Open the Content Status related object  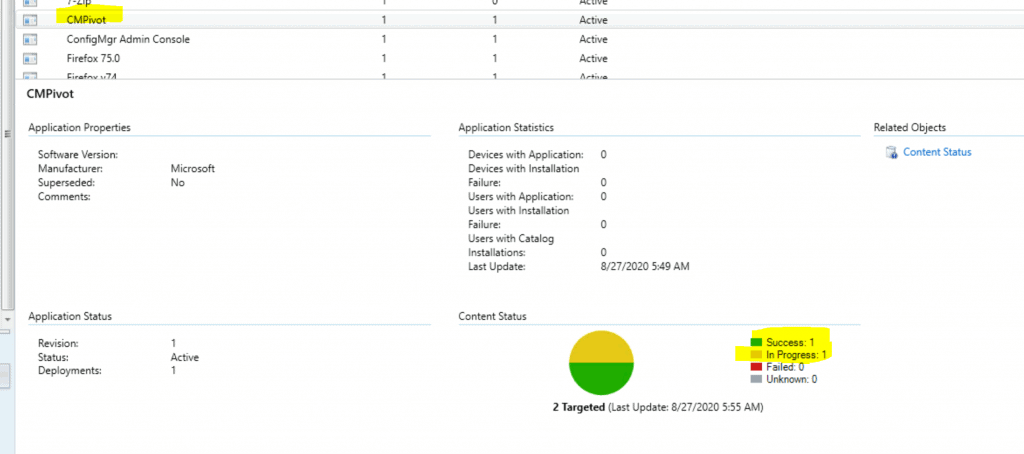point(937,152)
